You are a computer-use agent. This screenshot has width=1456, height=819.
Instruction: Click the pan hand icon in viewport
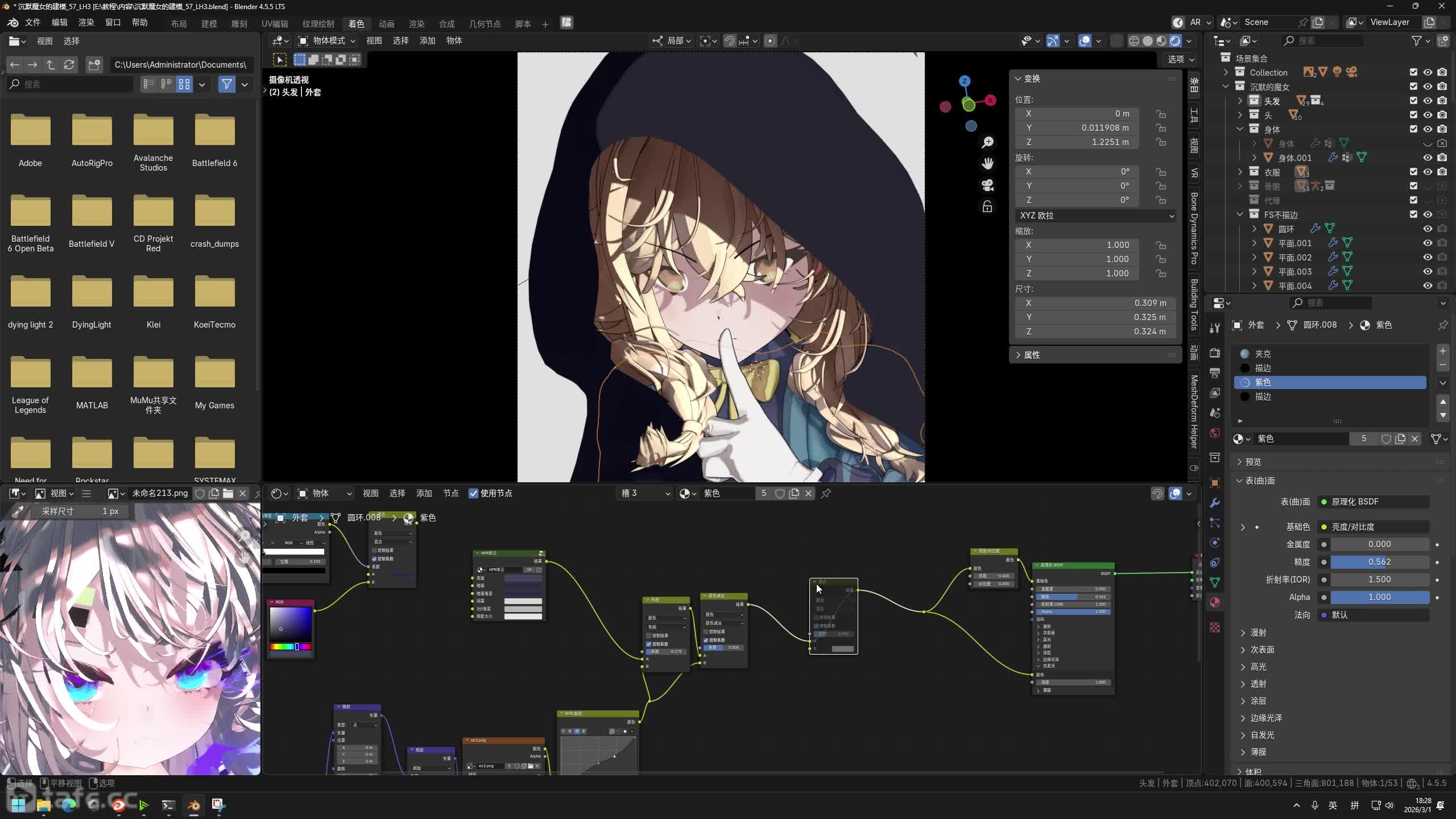(x=988, y=164)
